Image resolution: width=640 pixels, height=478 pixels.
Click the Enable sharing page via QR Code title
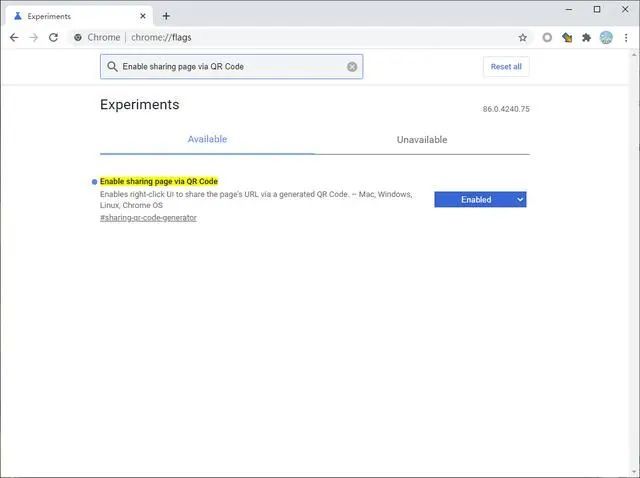click(x=159, y=181)
